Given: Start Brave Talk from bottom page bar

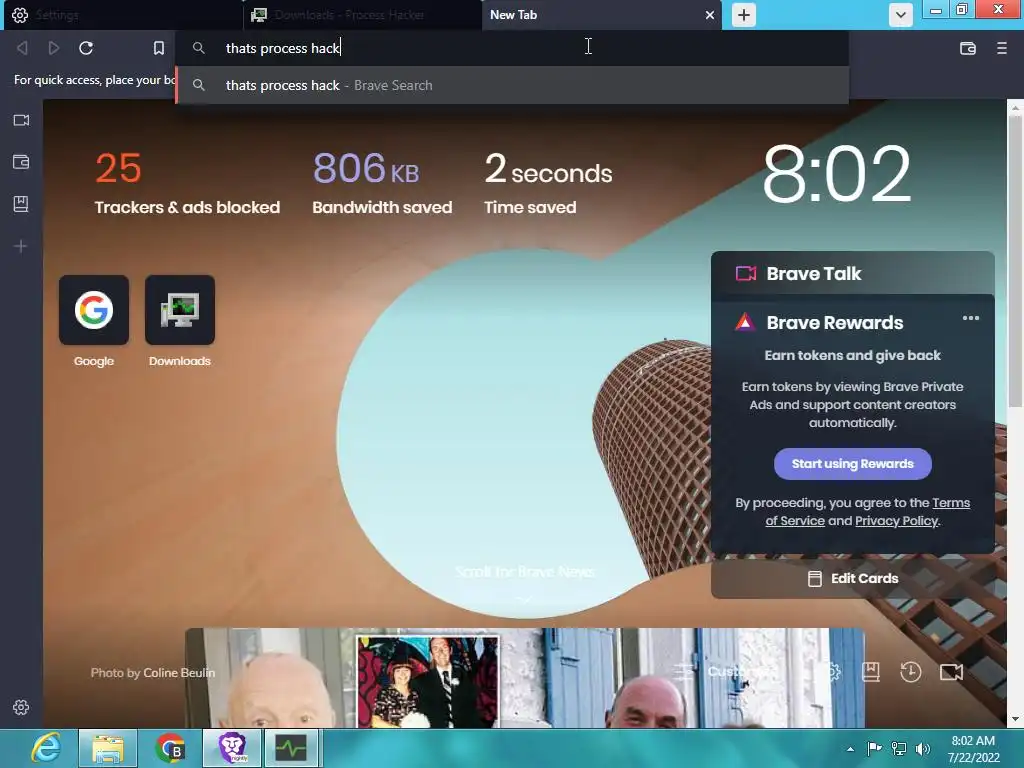Looking at the screenshot, I should tap(951, 672).
